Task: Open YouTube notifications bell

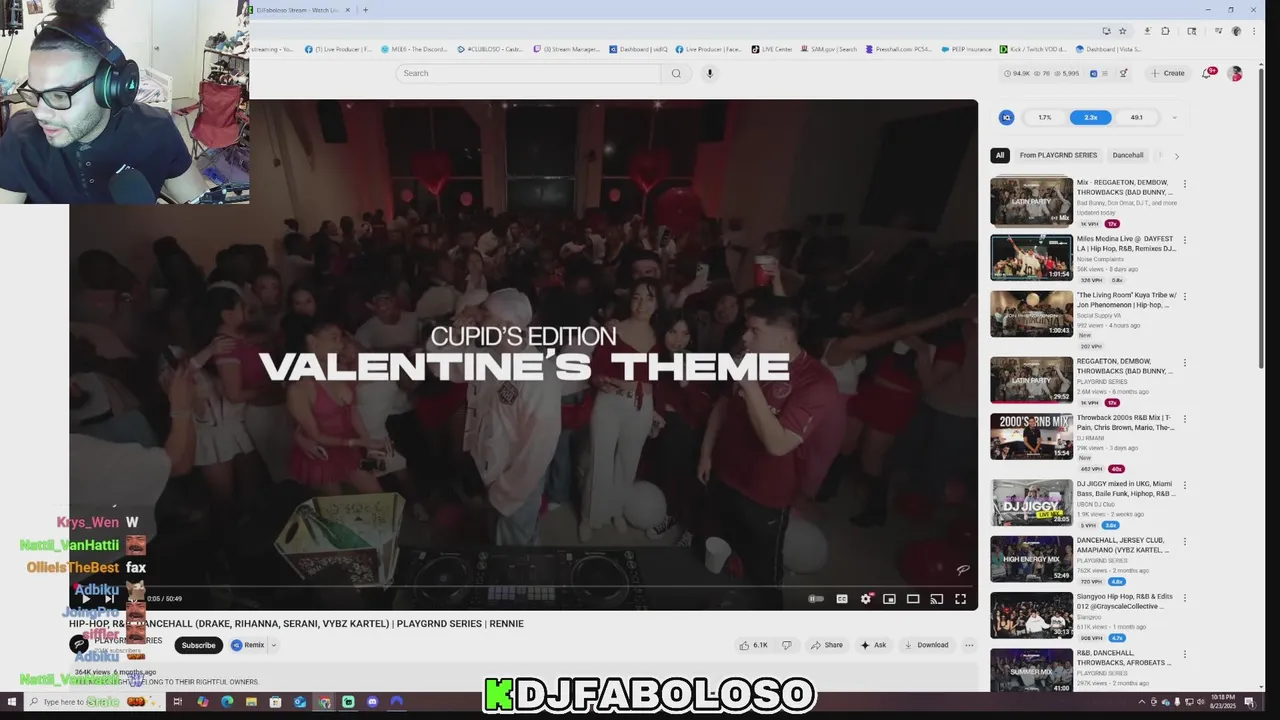Action: point(1207,73)
